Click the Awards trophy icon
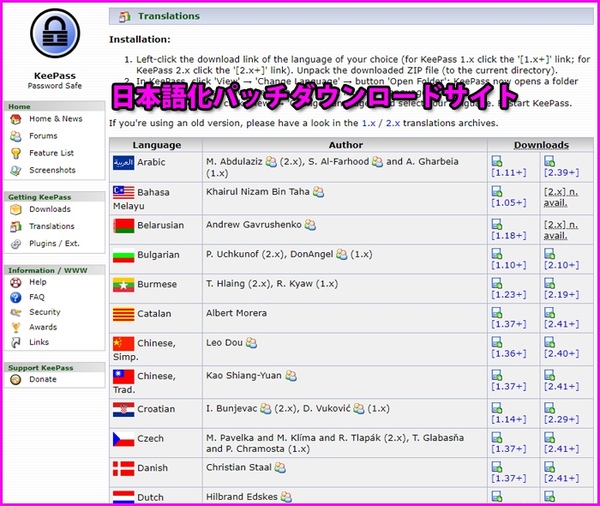 pyautogui.click(x=16, y=328)
